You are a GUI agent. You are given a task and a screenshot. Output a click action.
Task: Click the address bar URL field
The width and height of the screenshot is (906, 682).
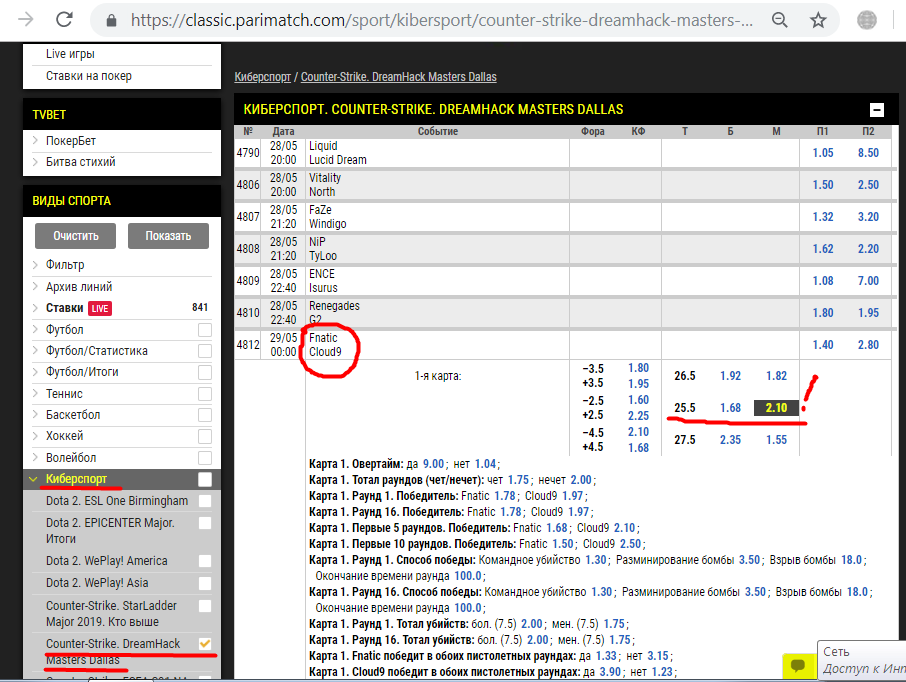coord(440,20)
